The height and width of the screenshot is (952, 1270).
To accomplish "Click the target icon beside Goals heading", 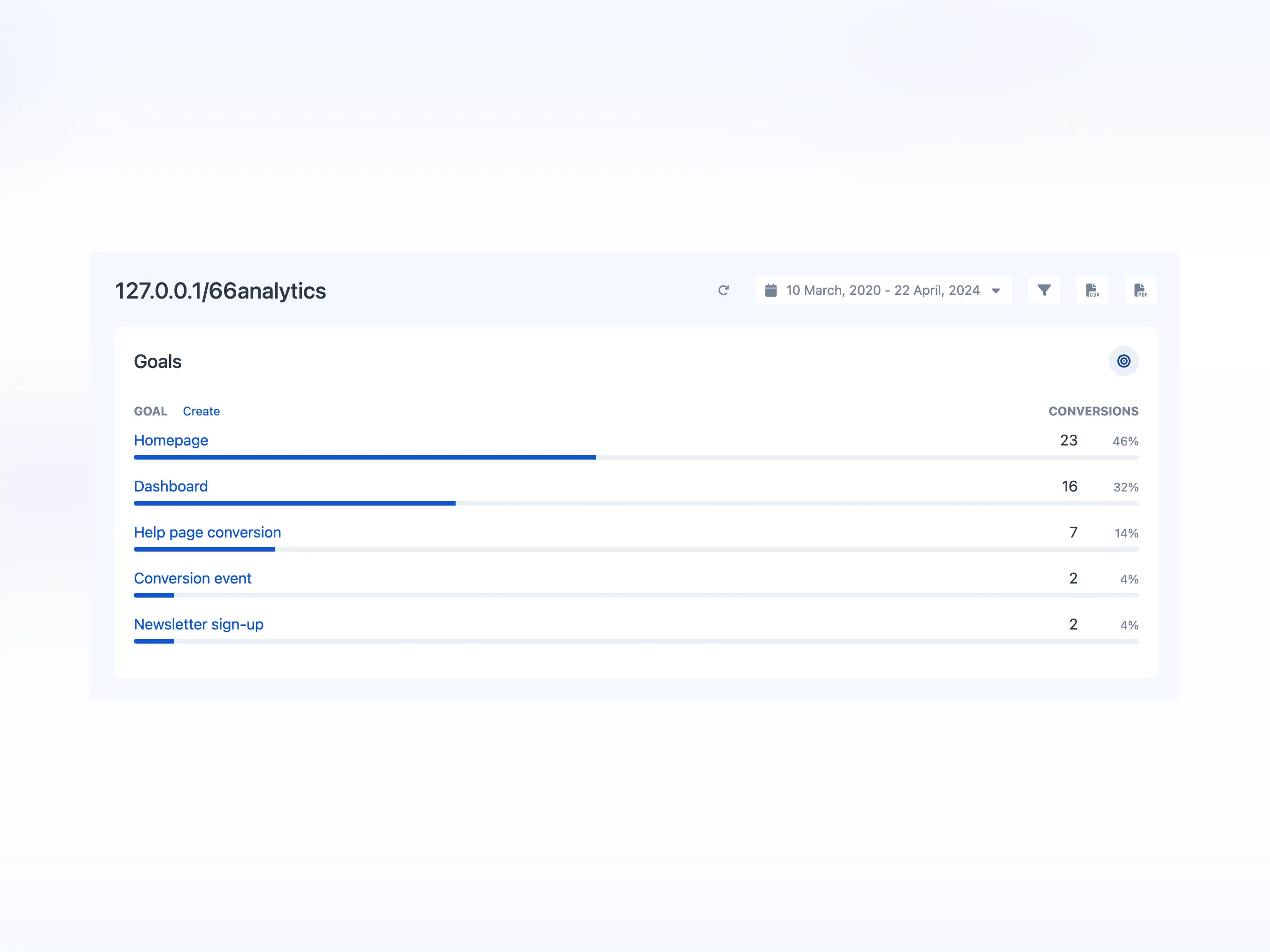I will click(x=1123, y=361).
